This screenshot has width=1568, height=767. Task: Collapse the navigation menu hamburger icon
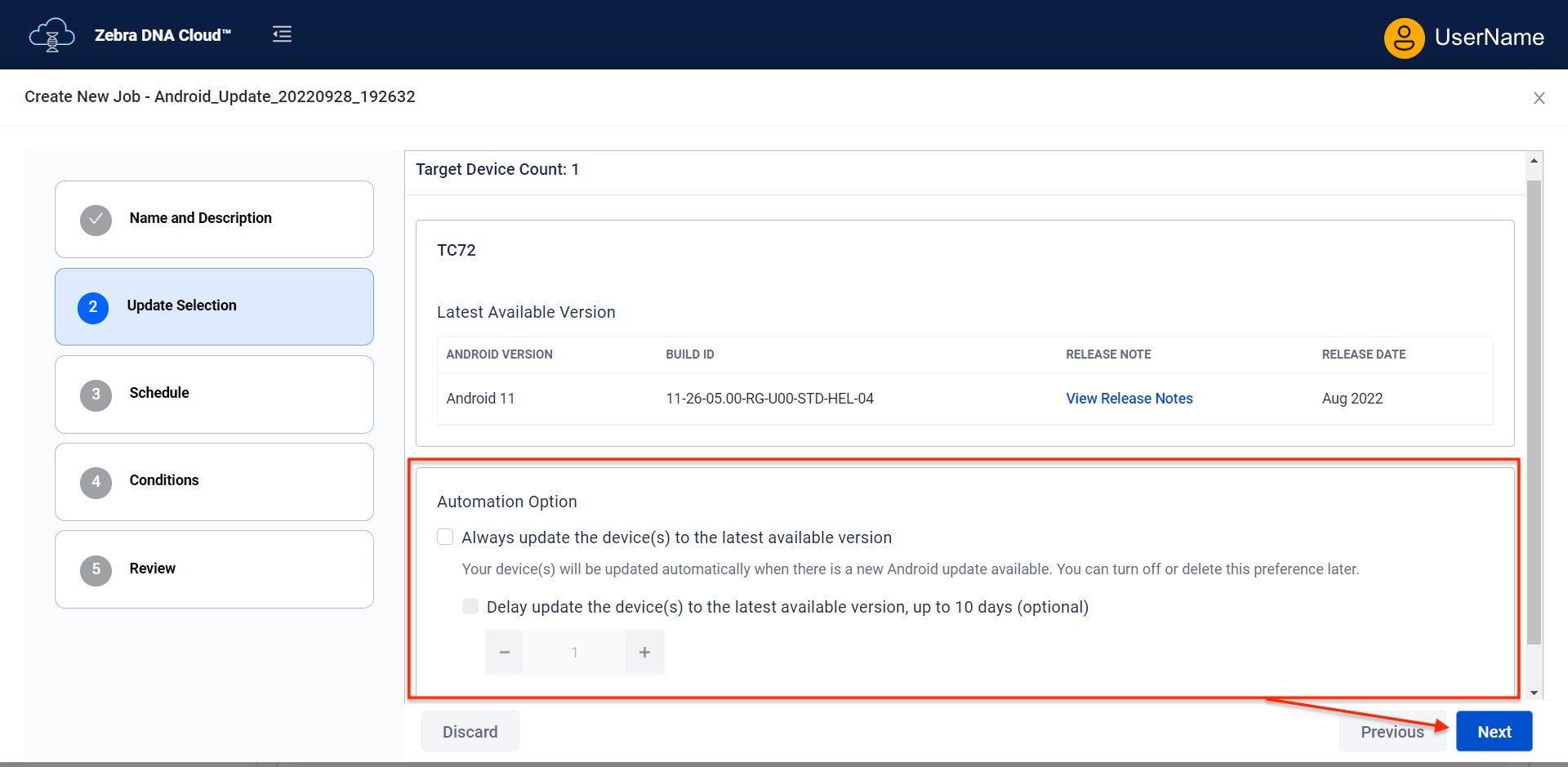click(282, 34)
